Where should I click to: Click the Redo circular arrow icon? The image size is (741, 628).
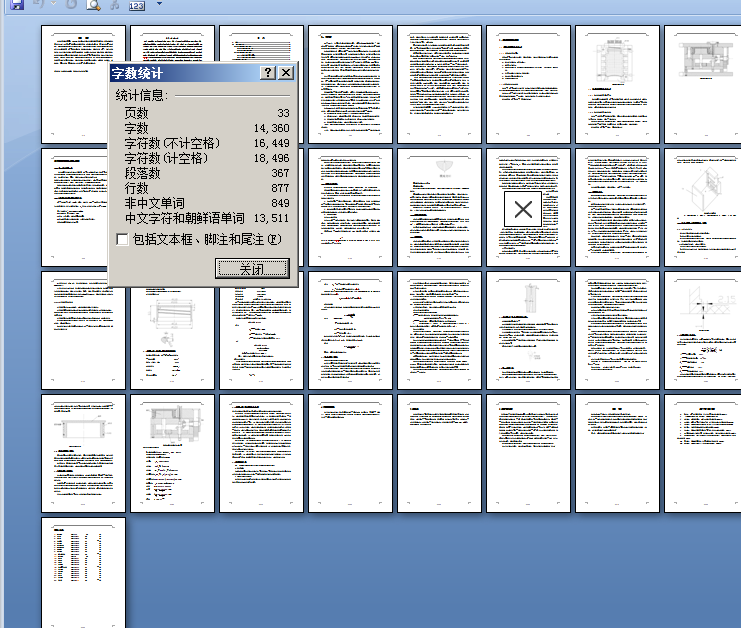click(71, 4)
